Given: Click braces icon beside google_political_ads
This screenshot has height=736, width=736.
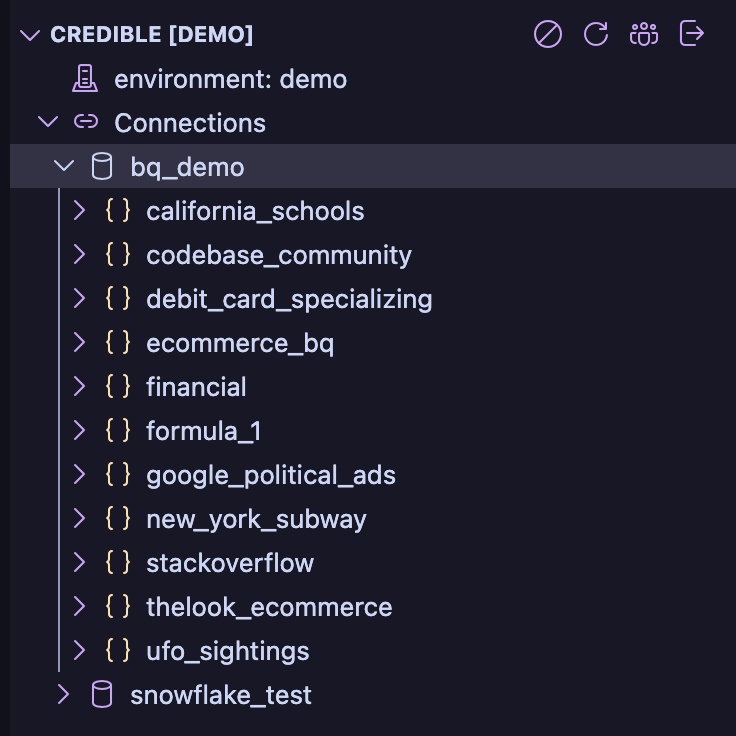Looking at the screenshot, I should click(118, 474).
